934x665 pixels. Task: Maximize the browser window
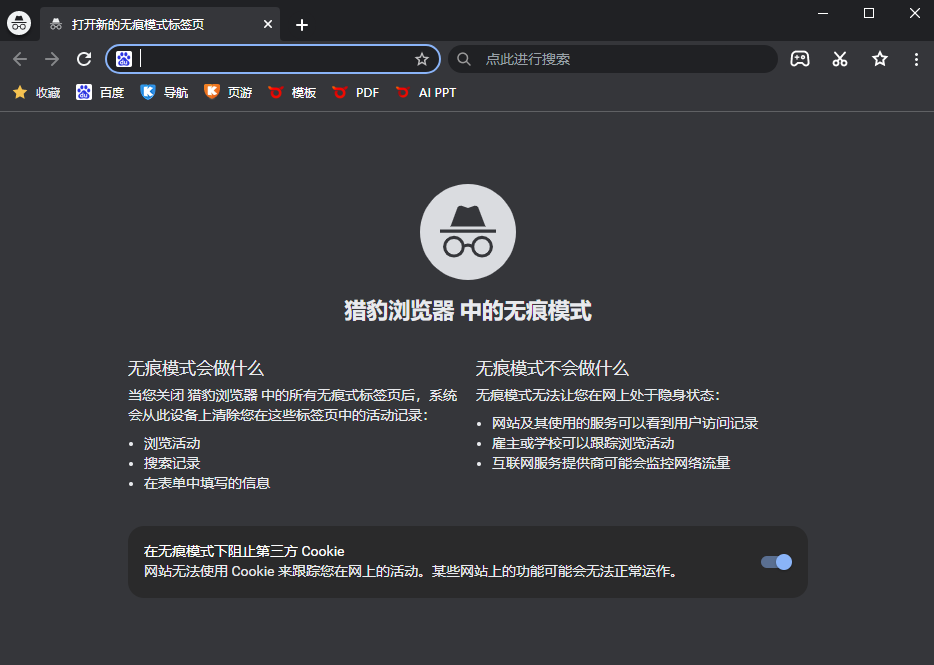point(869,14)
